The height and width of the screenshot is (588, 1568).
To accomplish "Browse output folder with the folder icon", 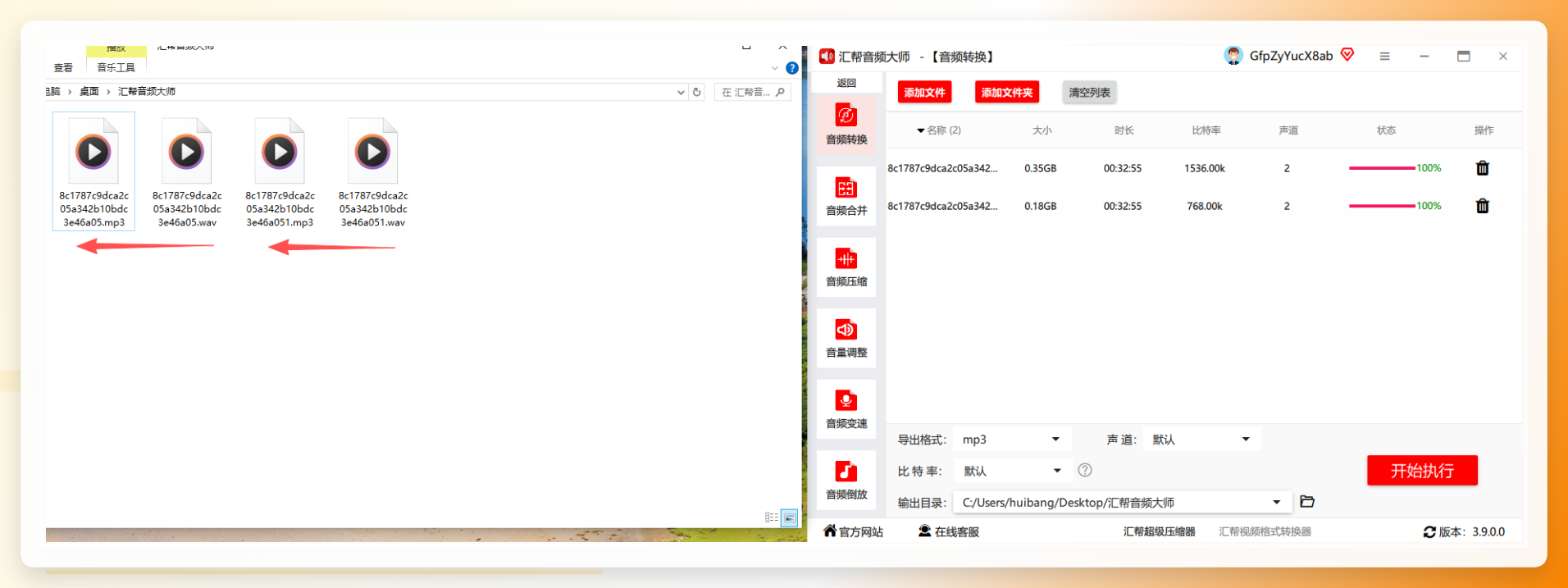I will tap(1307, 501).
